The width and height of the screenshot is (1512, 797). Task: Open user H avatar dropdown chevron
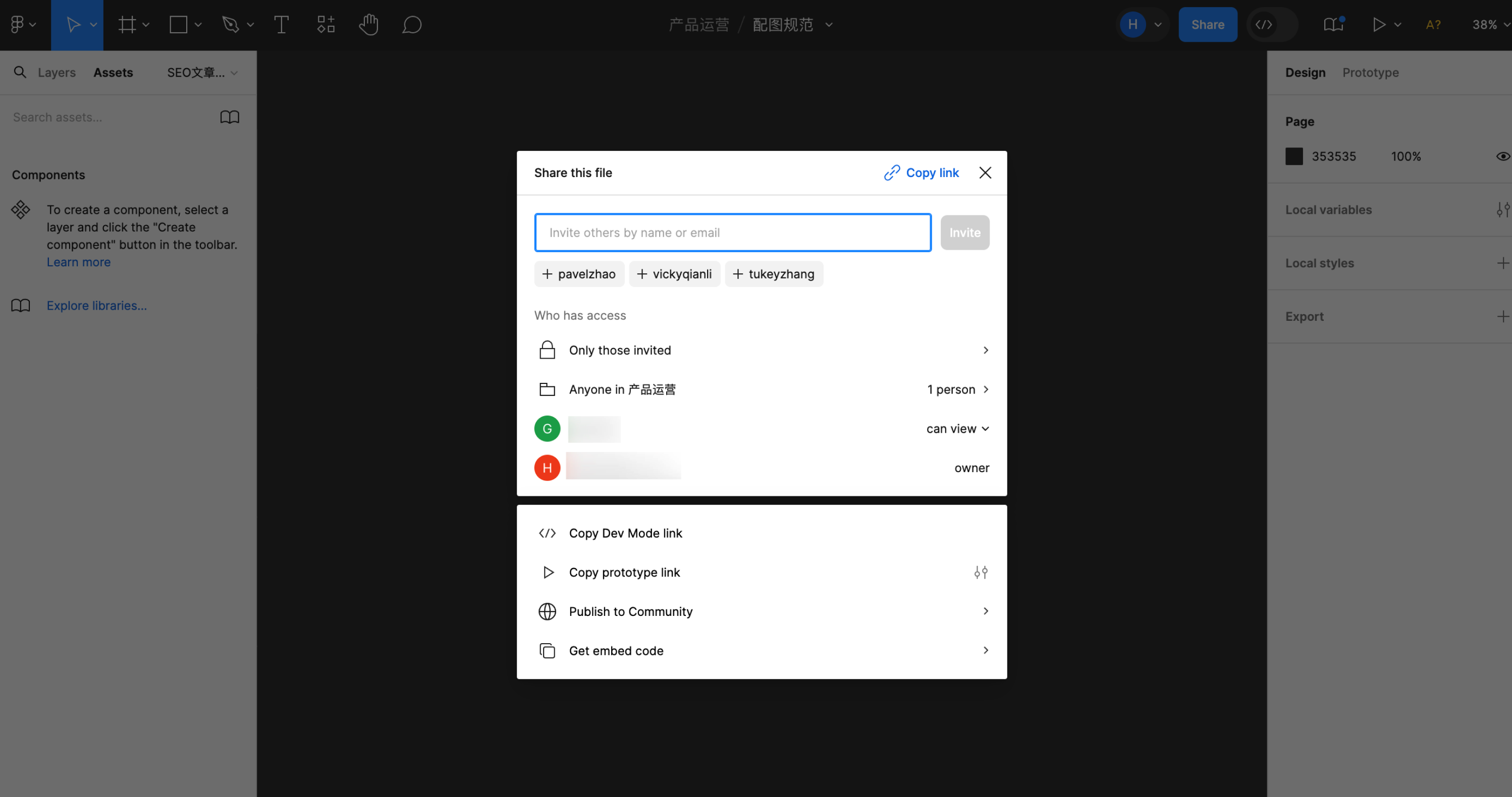coord(1158,25)
